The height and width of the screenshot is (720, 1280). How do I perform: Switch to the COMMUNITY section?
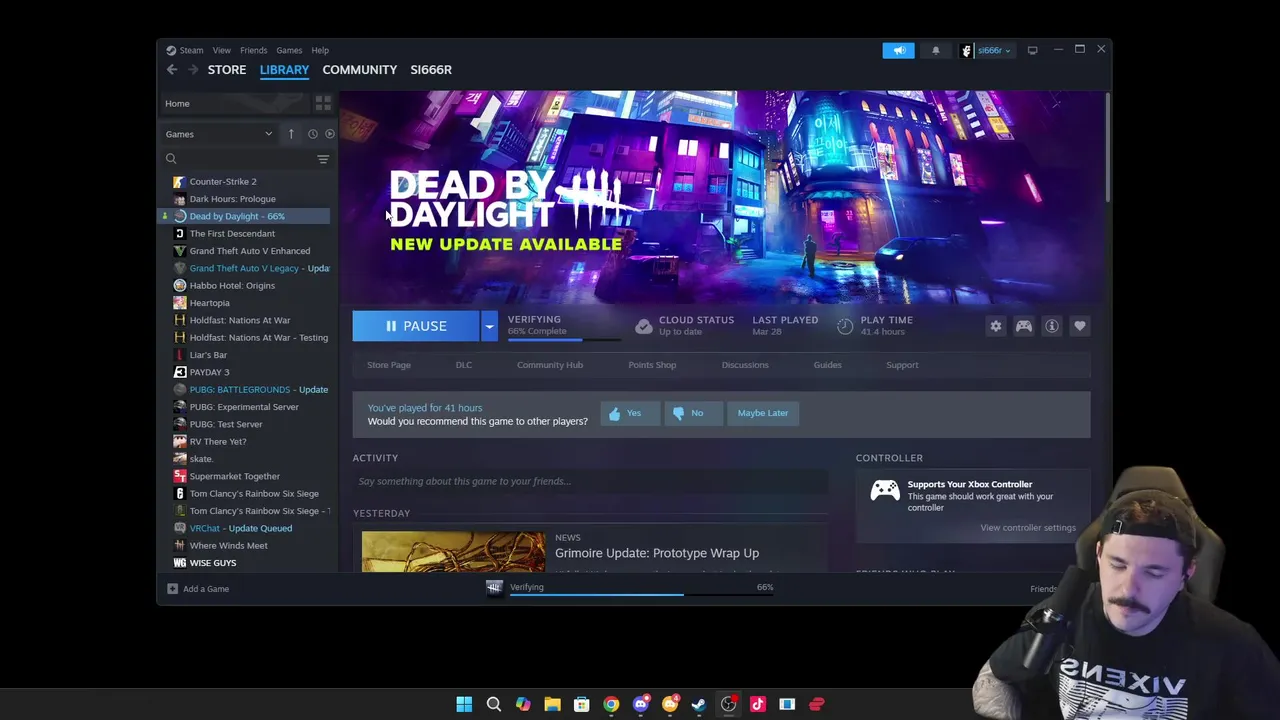(x=360, y=69)
